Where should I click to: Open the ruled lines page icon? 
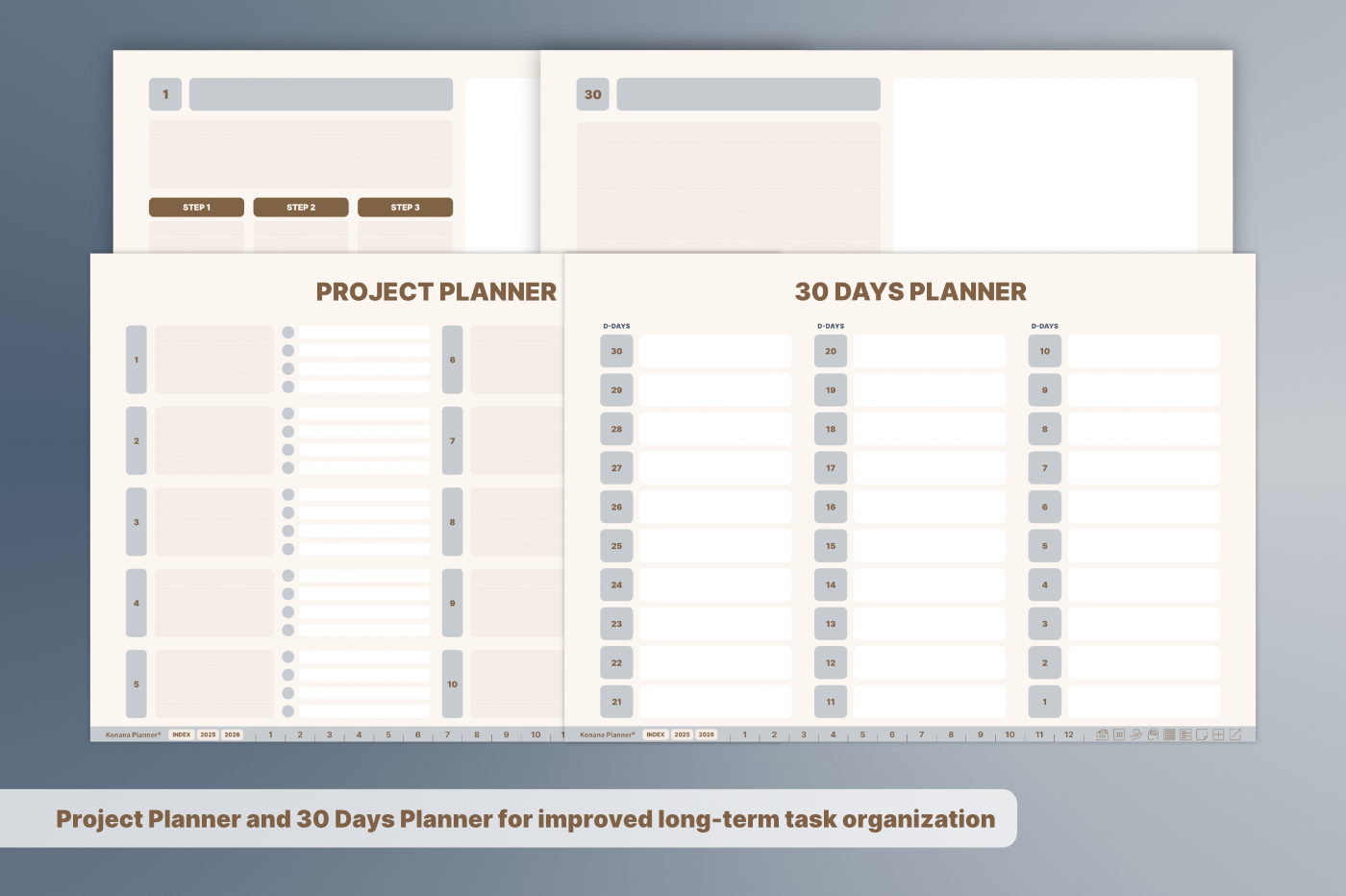1169,734
